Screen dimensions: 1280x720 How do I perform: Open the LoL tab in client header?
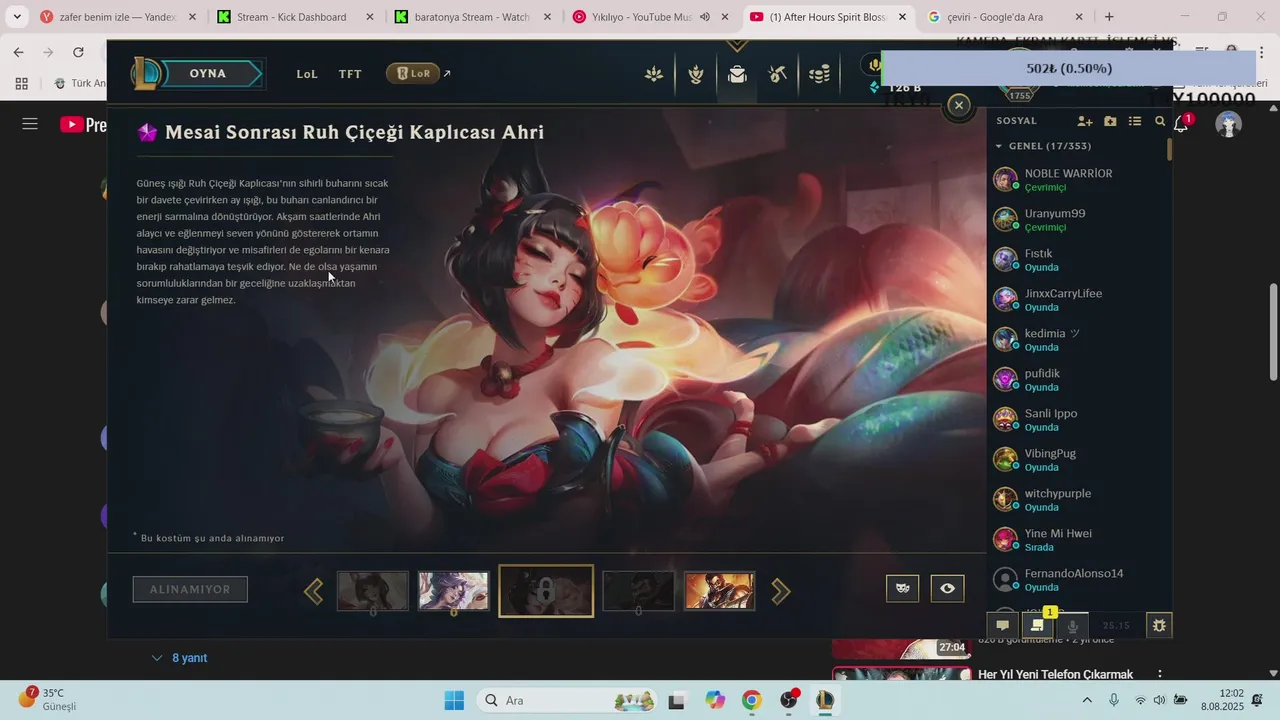(x=307, y=74)
